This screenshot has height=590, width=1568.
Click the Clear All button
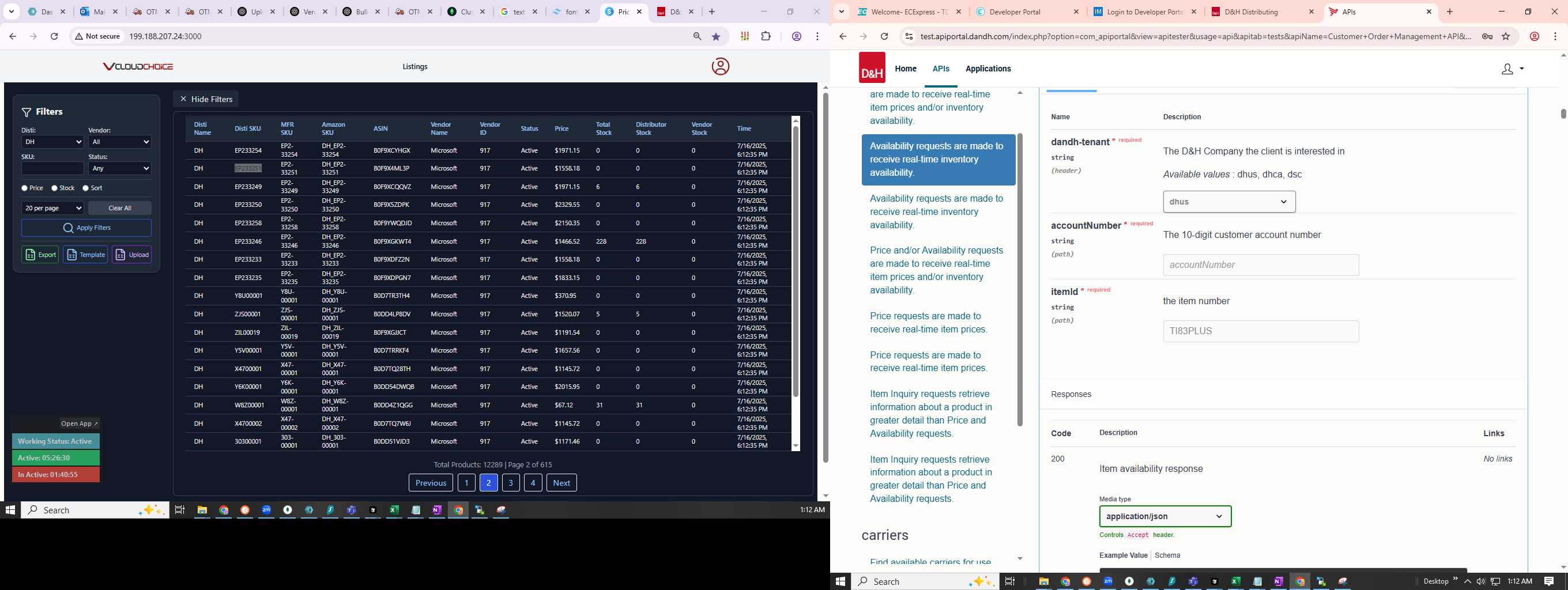pyautogui.click(x=120, y=208)
